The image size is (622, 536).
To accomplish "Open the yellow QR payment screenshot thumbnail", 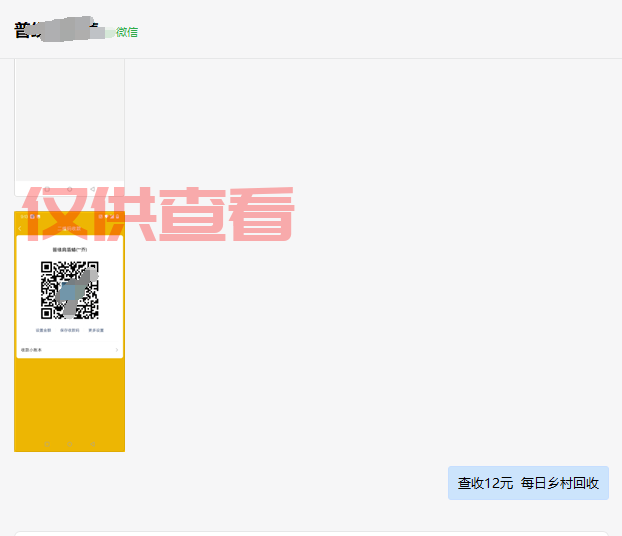I will click(69, 331).
